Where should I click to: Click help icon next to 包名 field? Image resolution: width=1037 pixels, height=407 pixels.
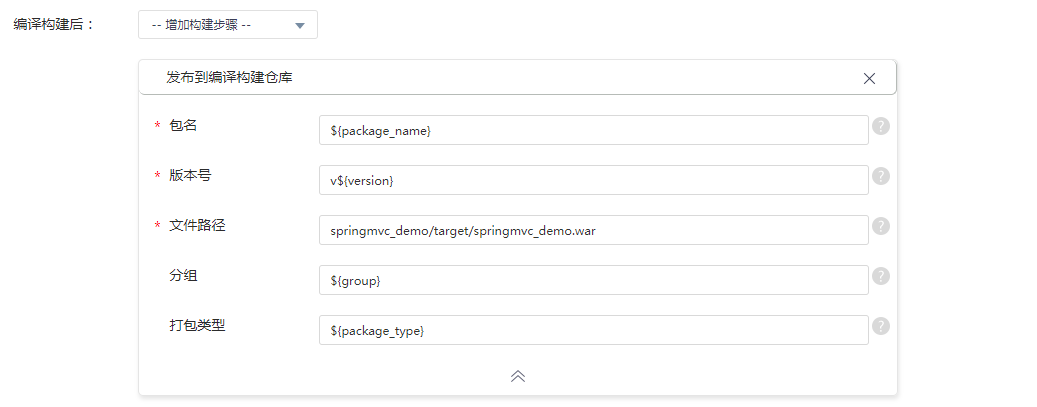point(881,126)
